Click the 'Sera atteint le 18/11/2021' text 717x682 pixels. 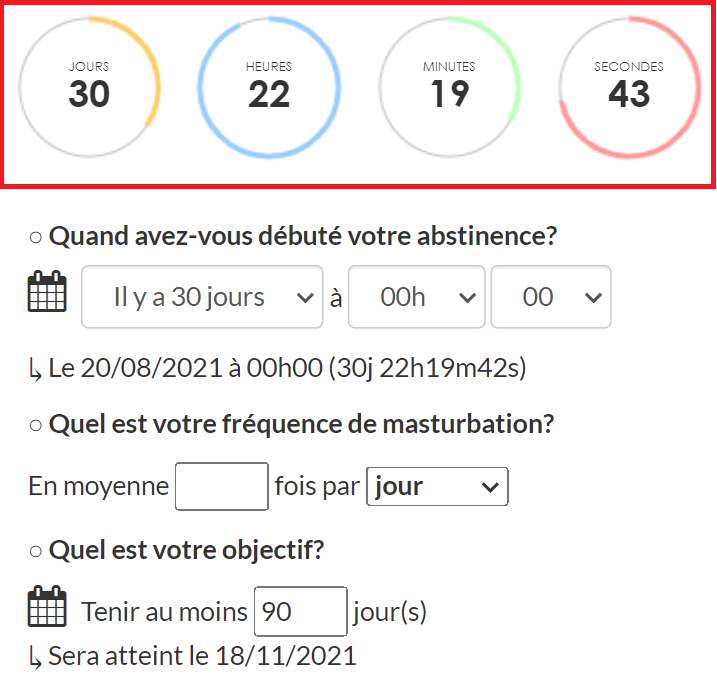202,656
